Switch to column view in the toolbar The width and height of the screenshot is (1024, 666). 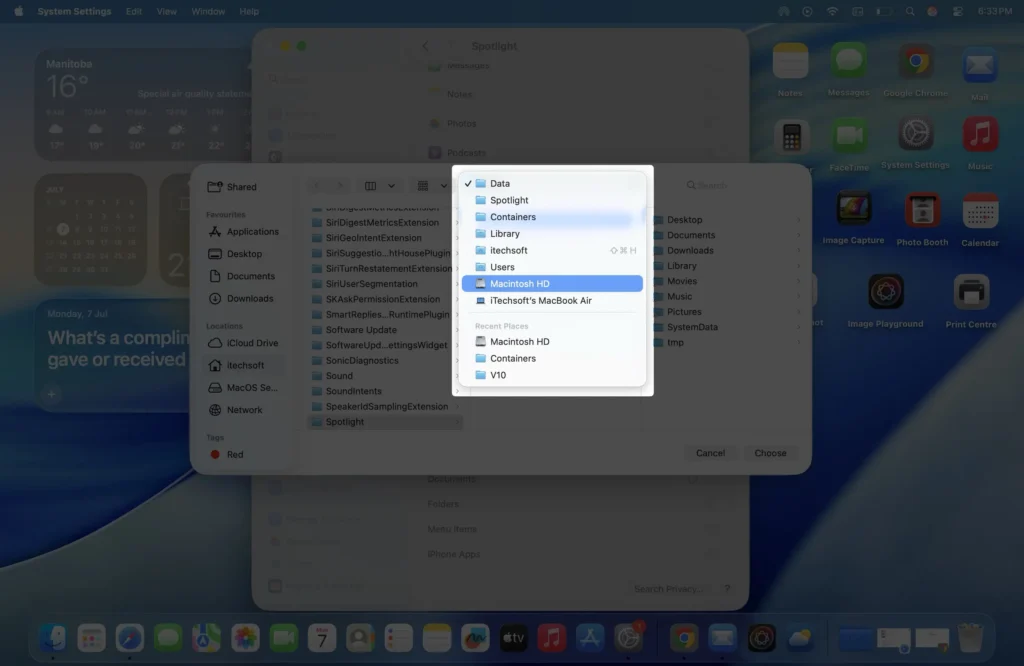click(x=372, y=185)
